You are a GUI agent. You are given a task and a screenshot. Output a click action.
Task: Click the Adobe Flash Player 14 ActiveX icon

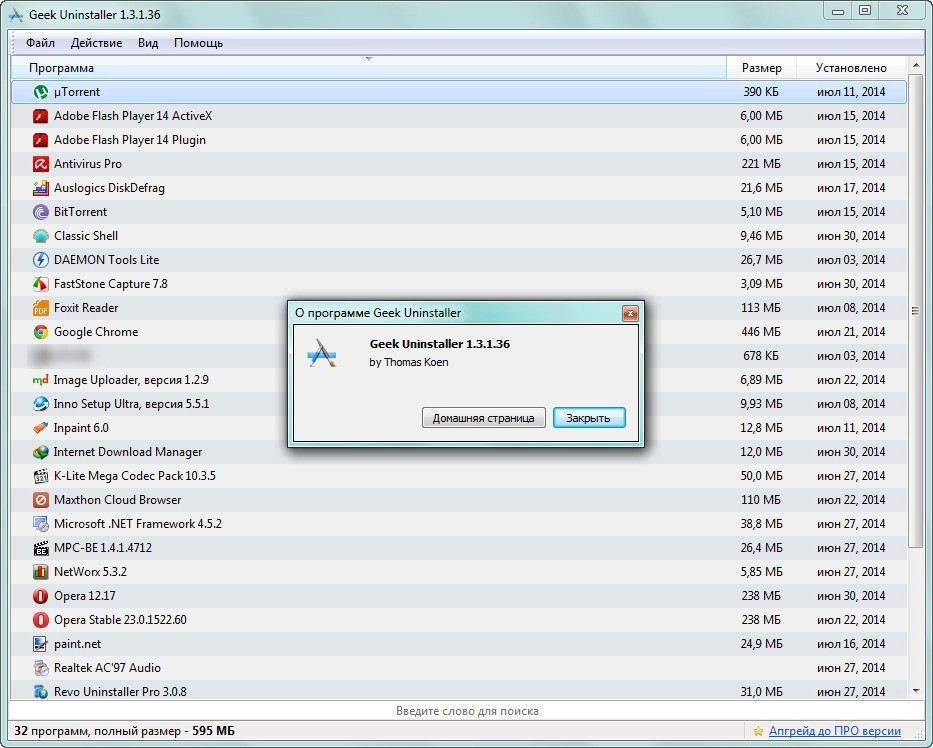(x=40, y=116)
